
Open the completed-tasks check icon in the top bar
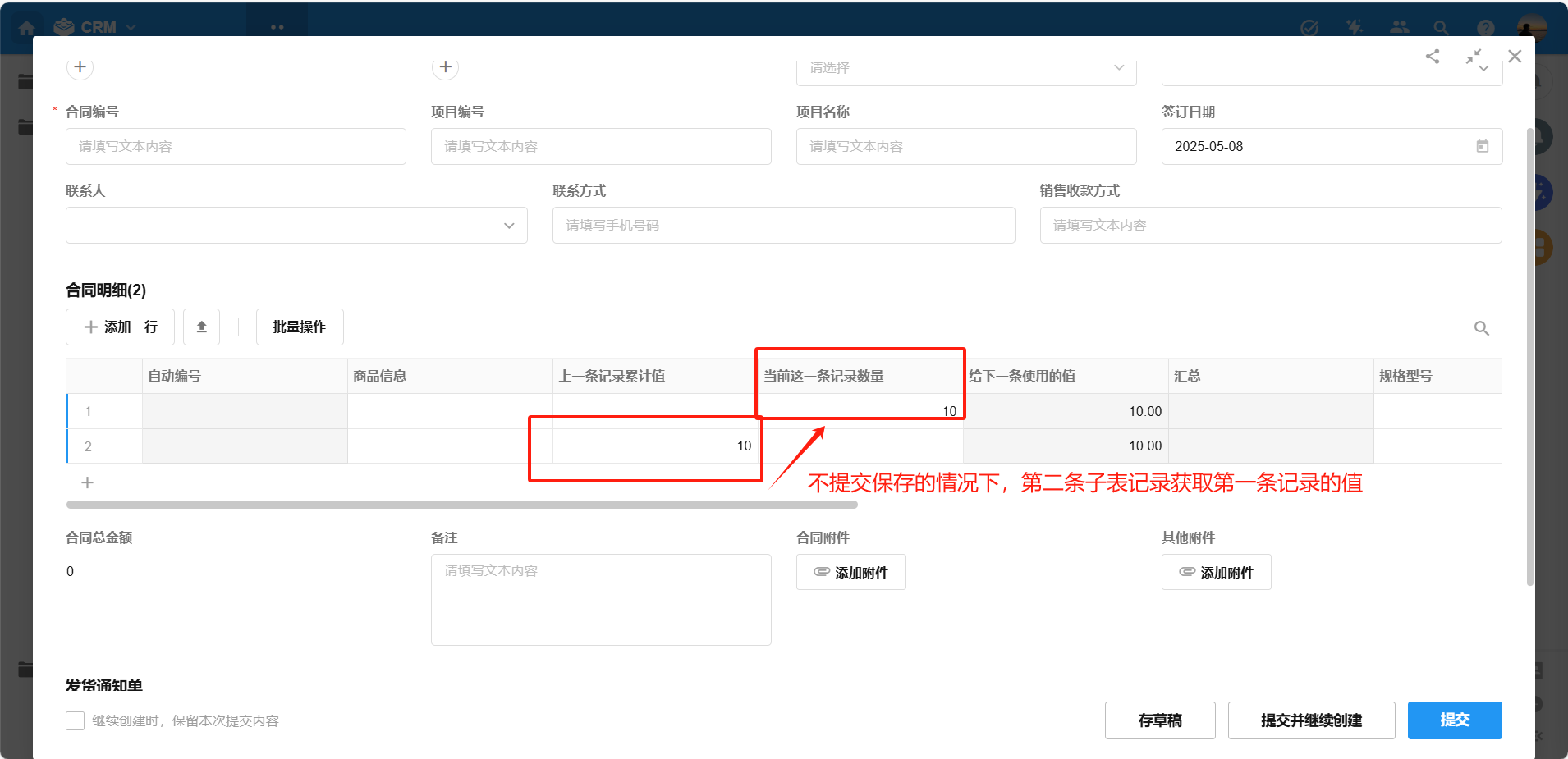point(1310,28)
